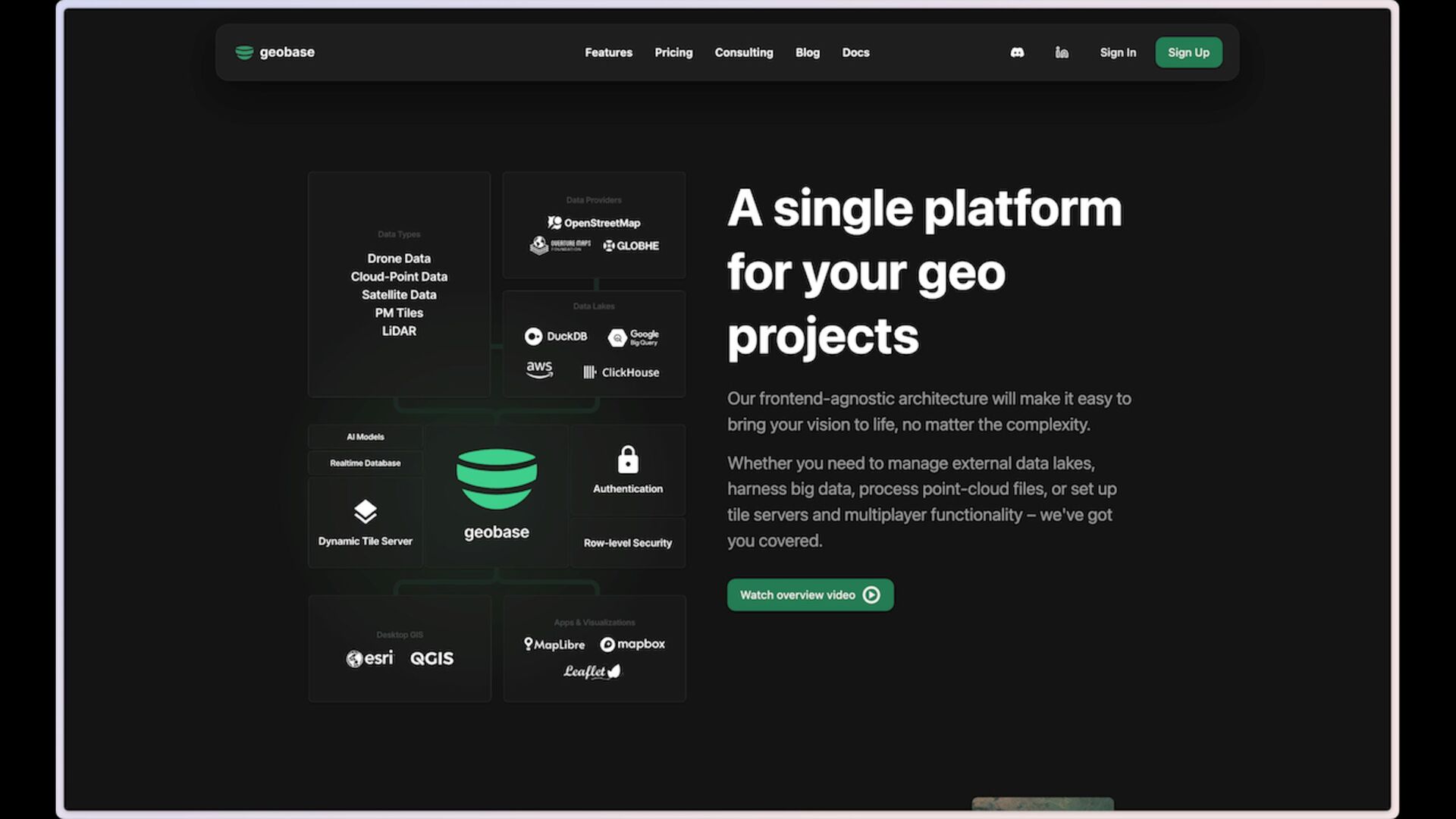Click the Leaflet logo
The image size is (1456, 819).
(592, 671)
